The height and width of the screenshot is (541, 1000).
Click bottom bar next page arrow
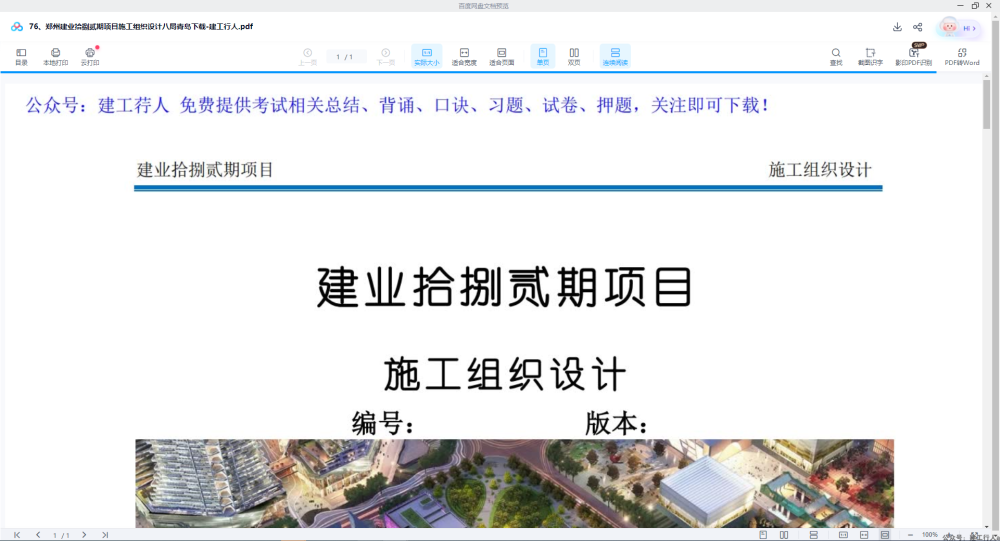(84, 535)
